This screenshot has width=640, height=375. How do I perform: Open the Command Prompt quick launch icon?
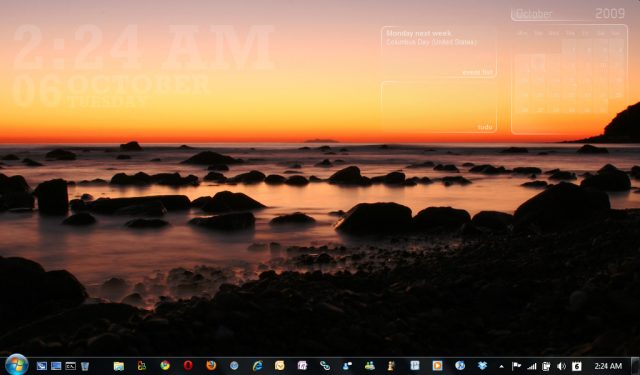(71, 366)
